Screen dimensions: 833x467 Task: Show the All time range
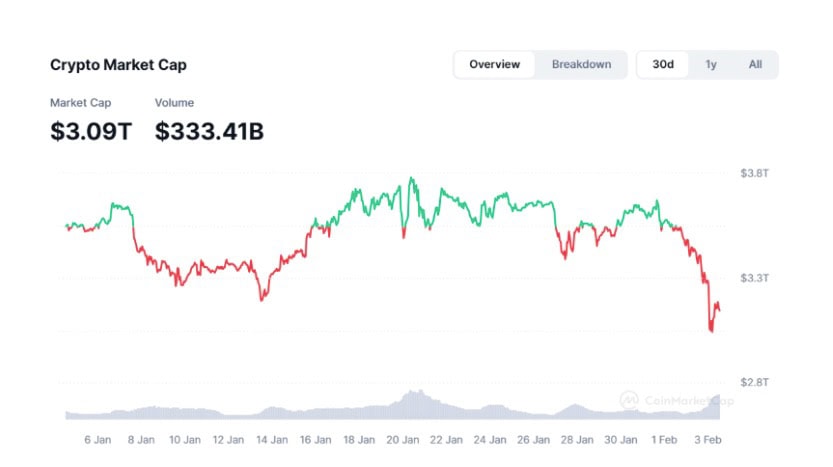tap(755, 65)
